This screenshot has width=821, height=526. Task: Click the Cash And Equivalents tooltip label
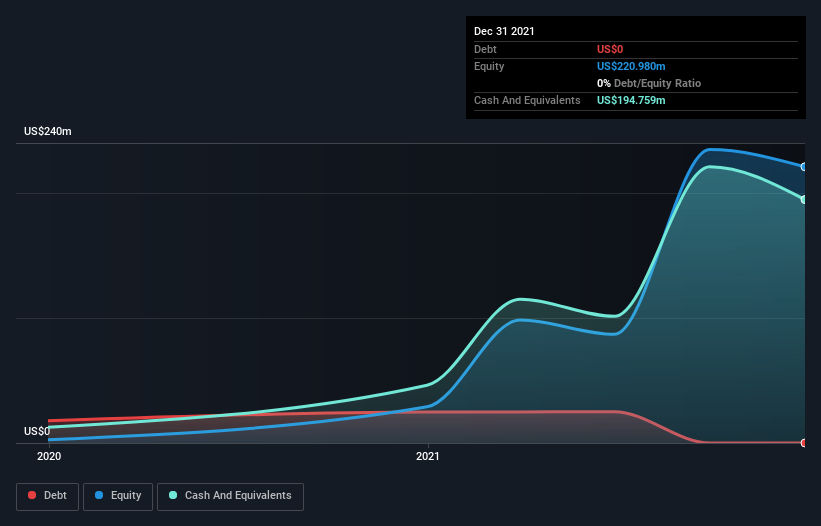[527, 100]
